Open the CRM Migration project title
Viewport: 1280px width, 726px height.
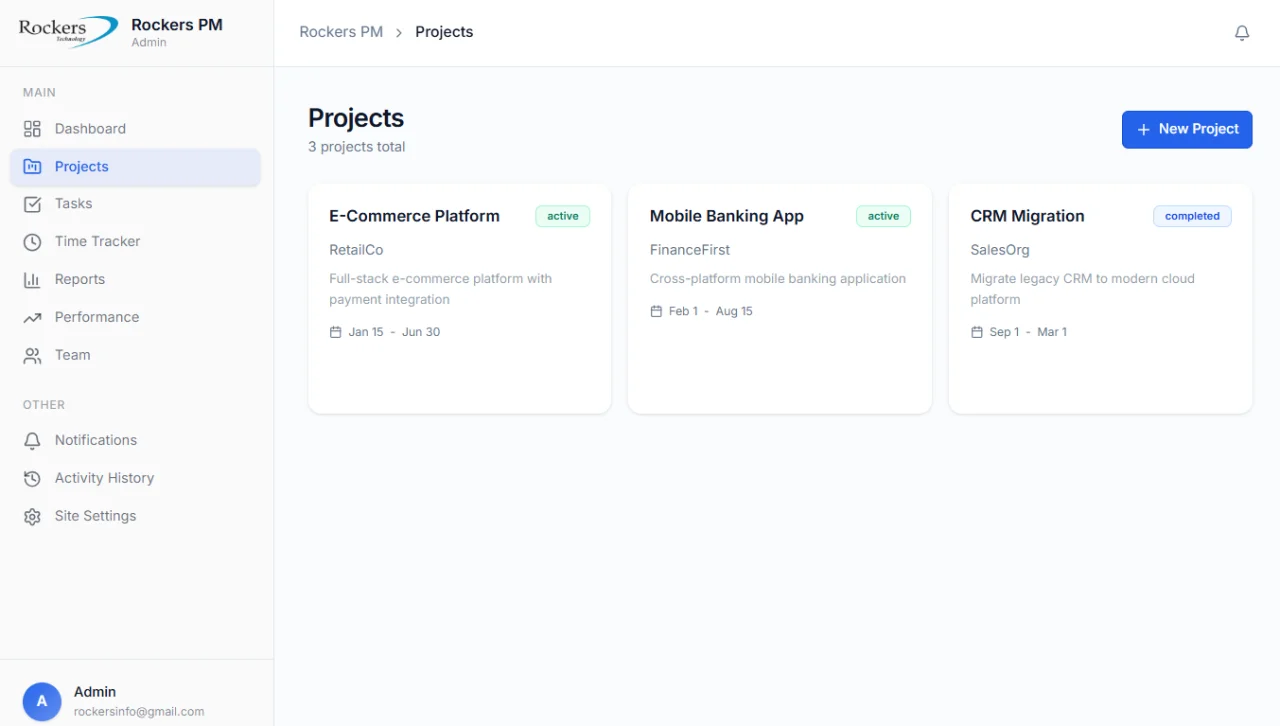1027,216
